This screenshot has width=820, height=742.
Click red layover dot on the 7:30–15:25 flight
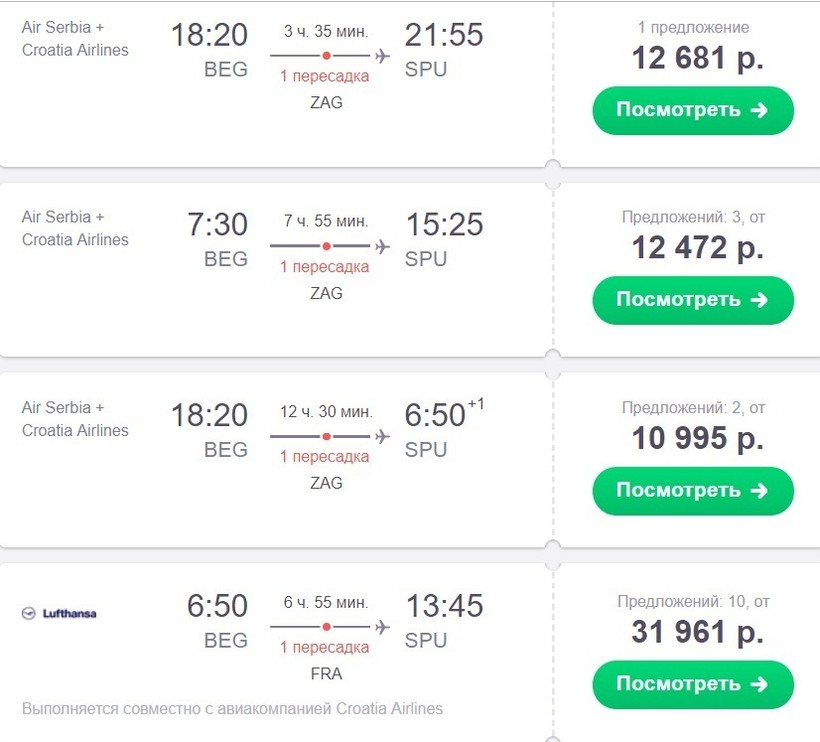tap(326, 245)
